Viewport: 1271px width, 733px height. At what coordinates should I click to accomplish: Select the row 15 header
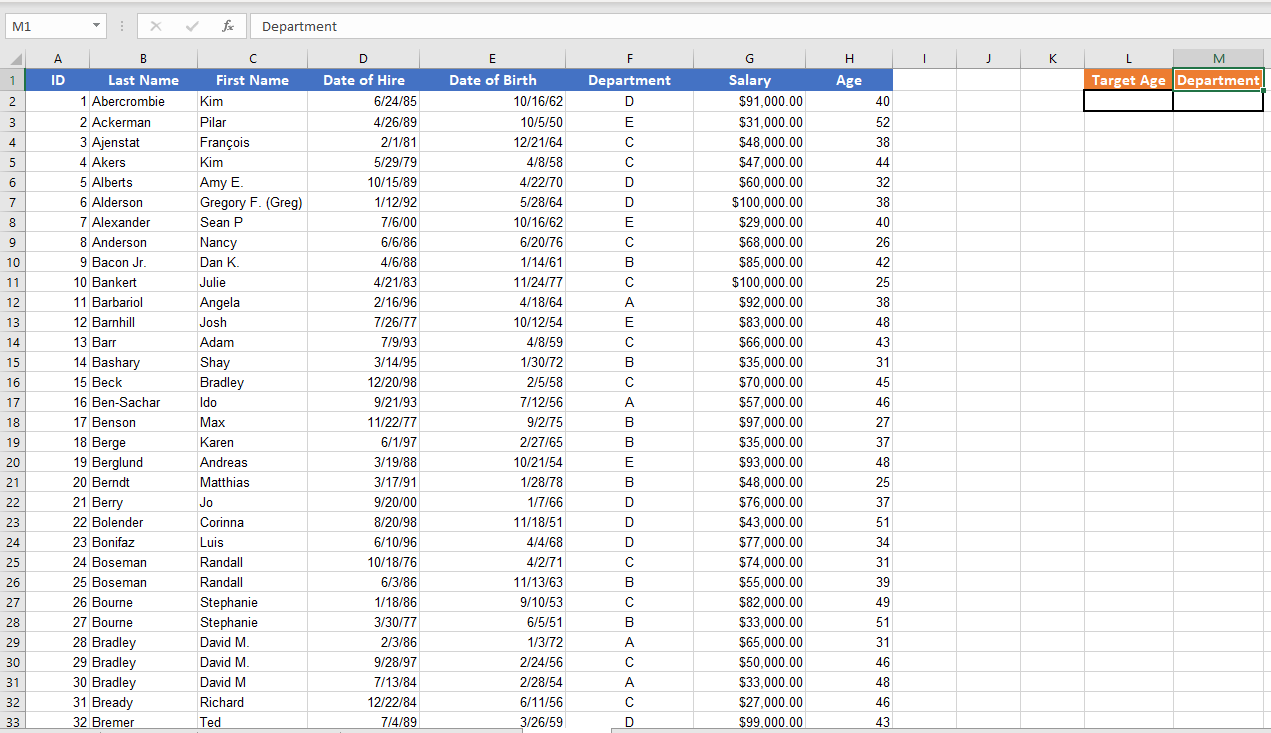pos(13,362)
